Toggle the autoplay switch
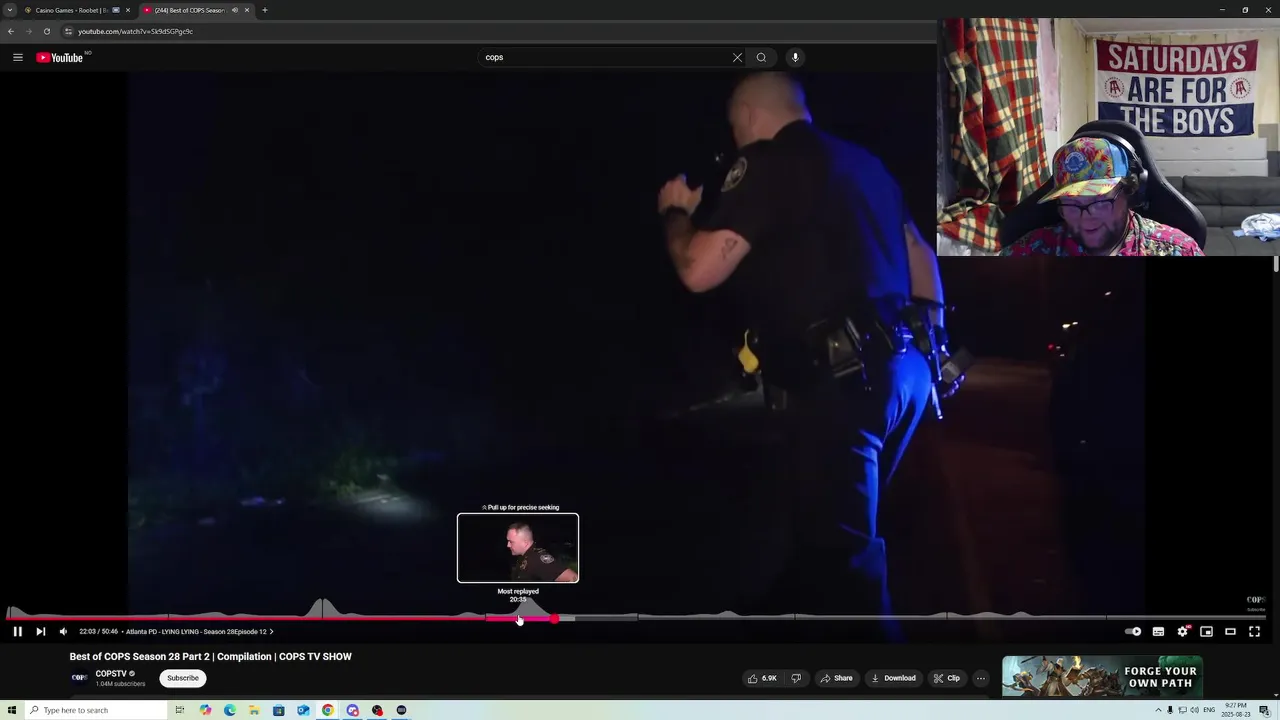The image size is (1280, 720). click(1133, 631)
